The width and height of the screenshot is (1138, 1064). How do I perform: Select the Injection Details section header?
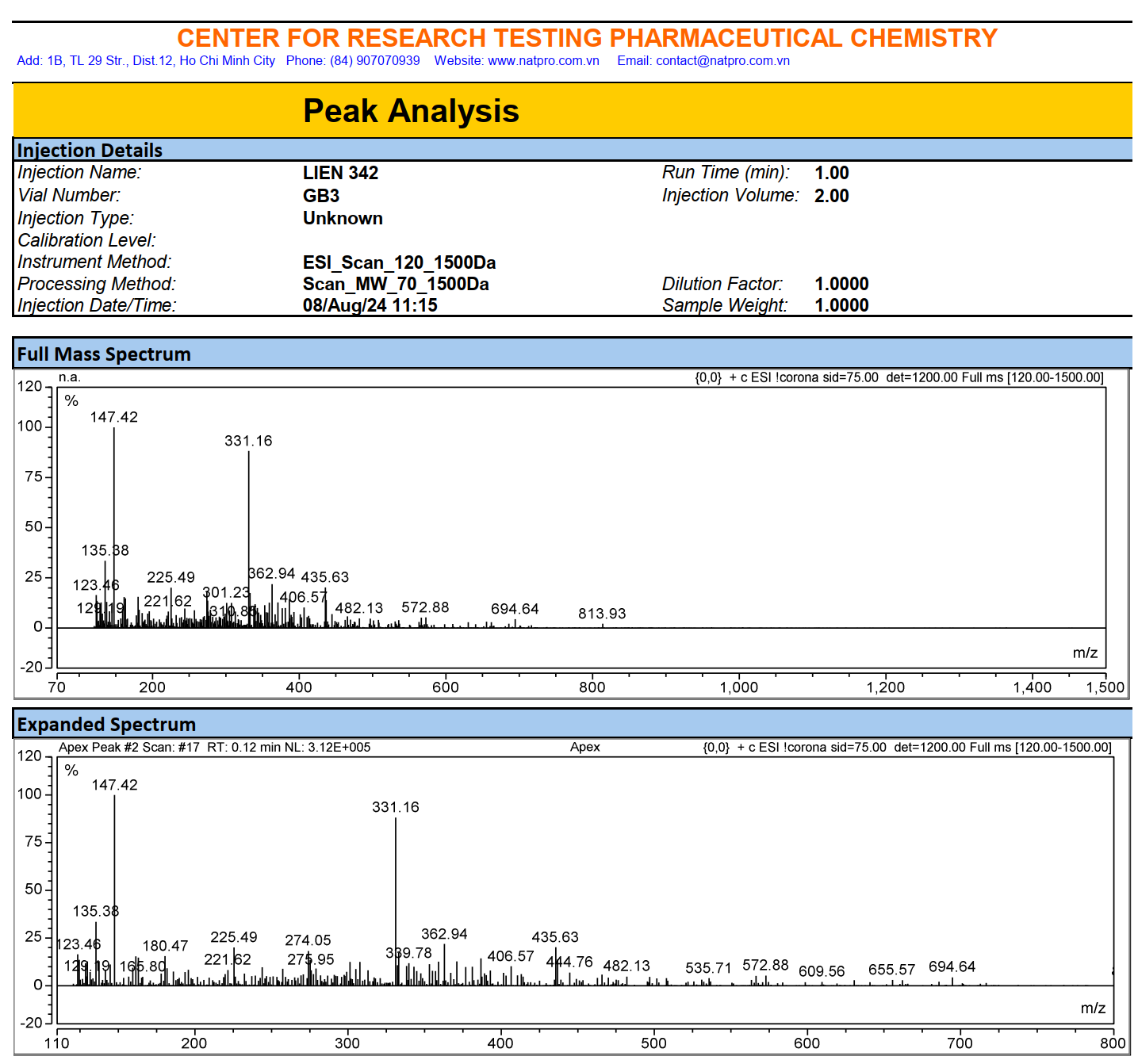coord(90,151)
